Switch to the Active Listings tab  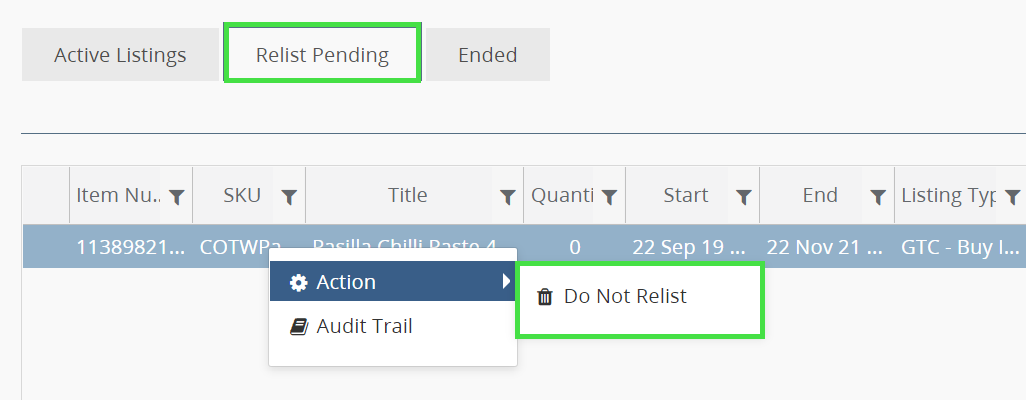[x=120, y=55]
